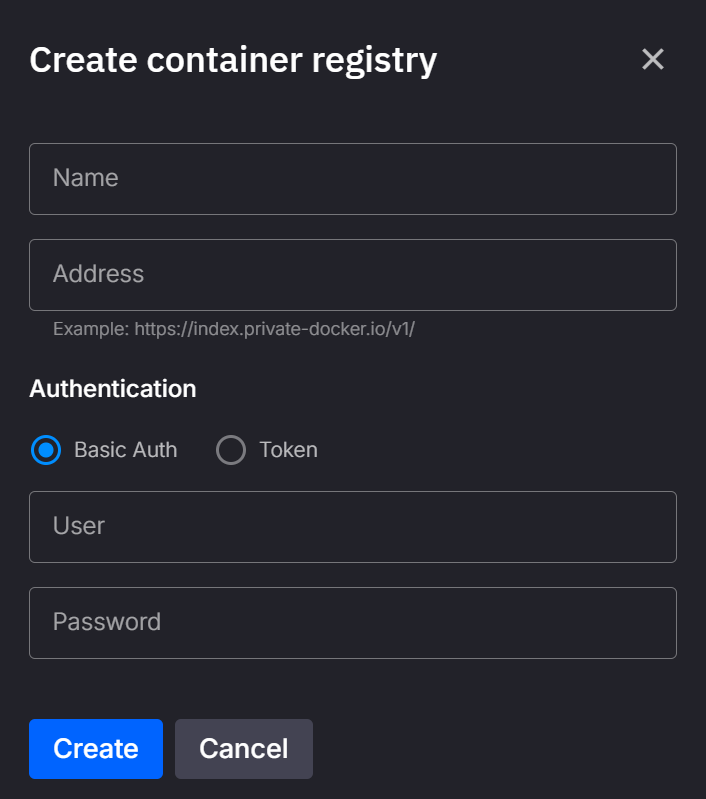The image size is (706, 799).
Task: Click the Authentication section heading
Action: coord(113,388)
